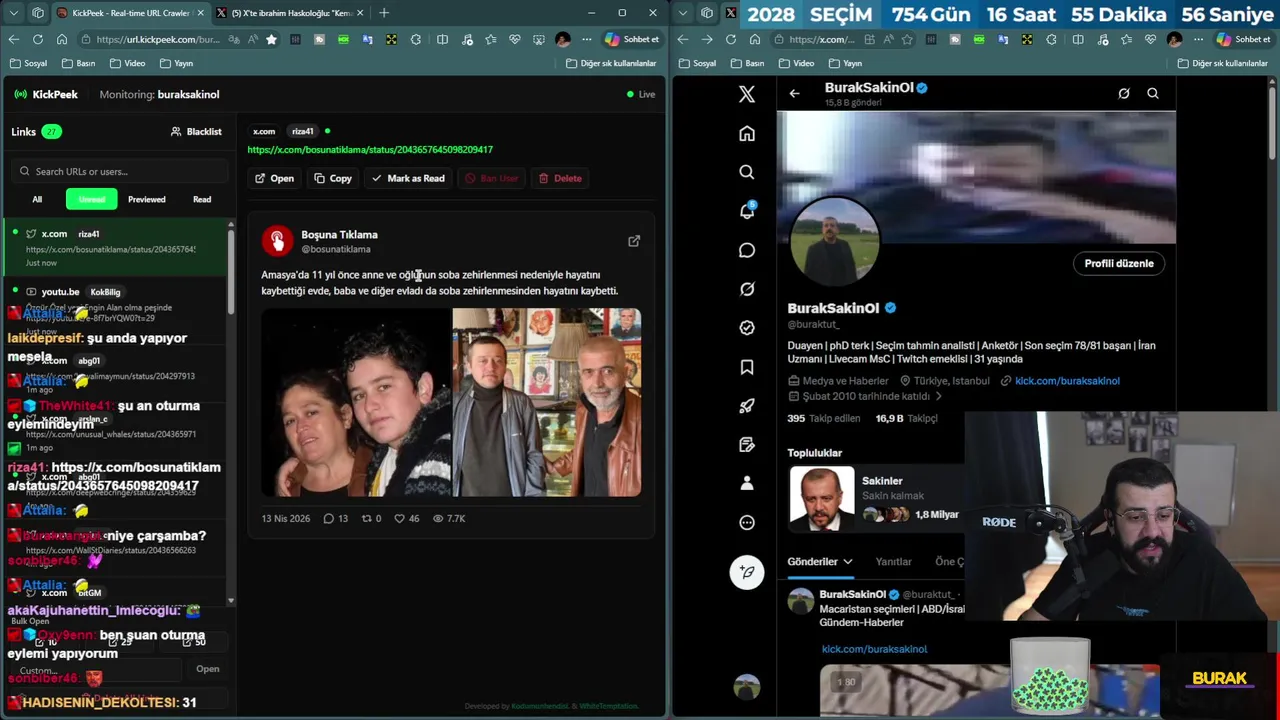Open Sakinler community card
Screen dimensions: 1280x720
pos(875,497)
